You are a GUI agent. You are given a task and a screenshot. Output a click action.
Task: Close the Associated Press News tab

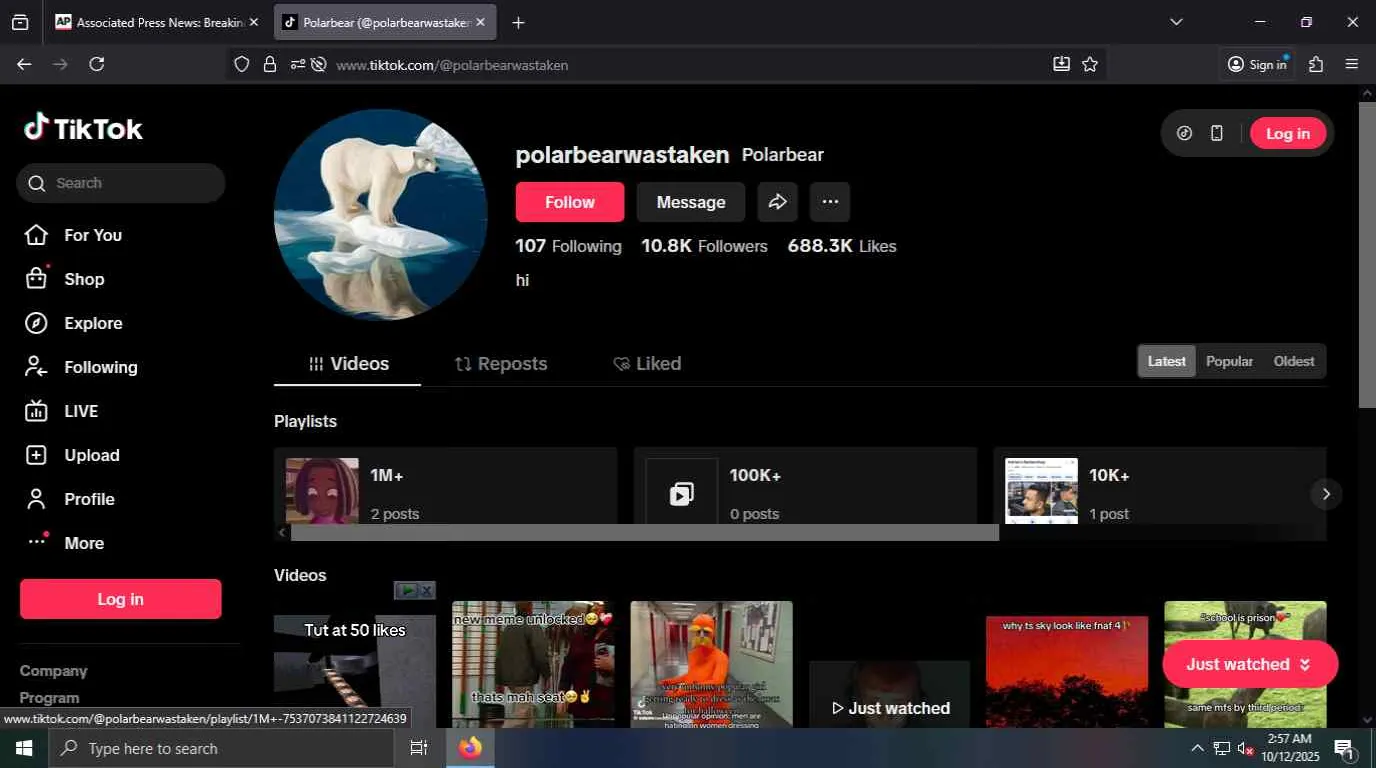253,22
